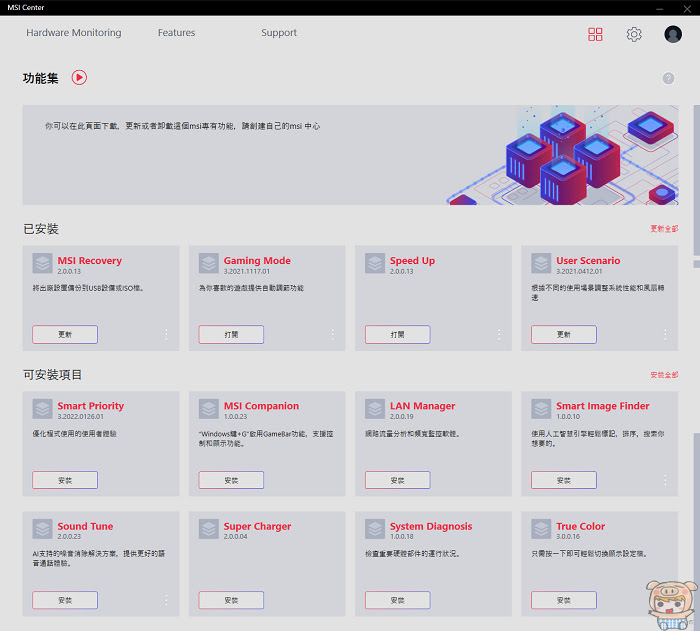700x631 pixels.
Task: Install LAN Manager
Action: [398, 480]
